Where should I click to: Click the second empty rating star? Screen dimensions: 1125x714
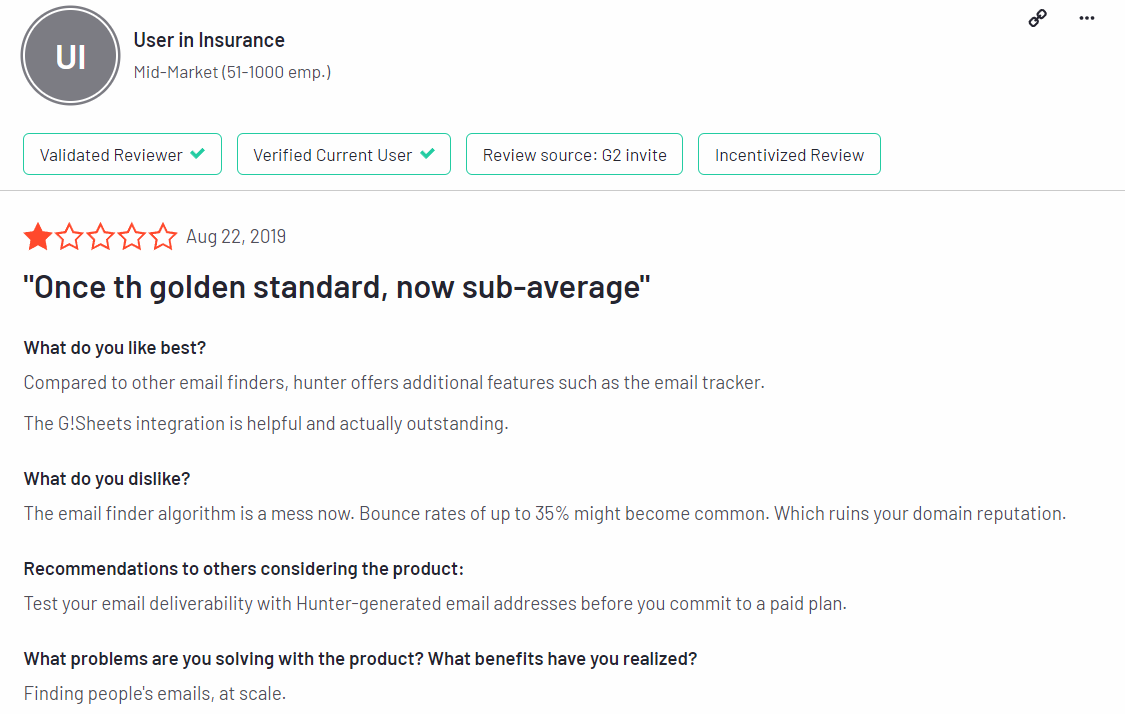(70, 237)
